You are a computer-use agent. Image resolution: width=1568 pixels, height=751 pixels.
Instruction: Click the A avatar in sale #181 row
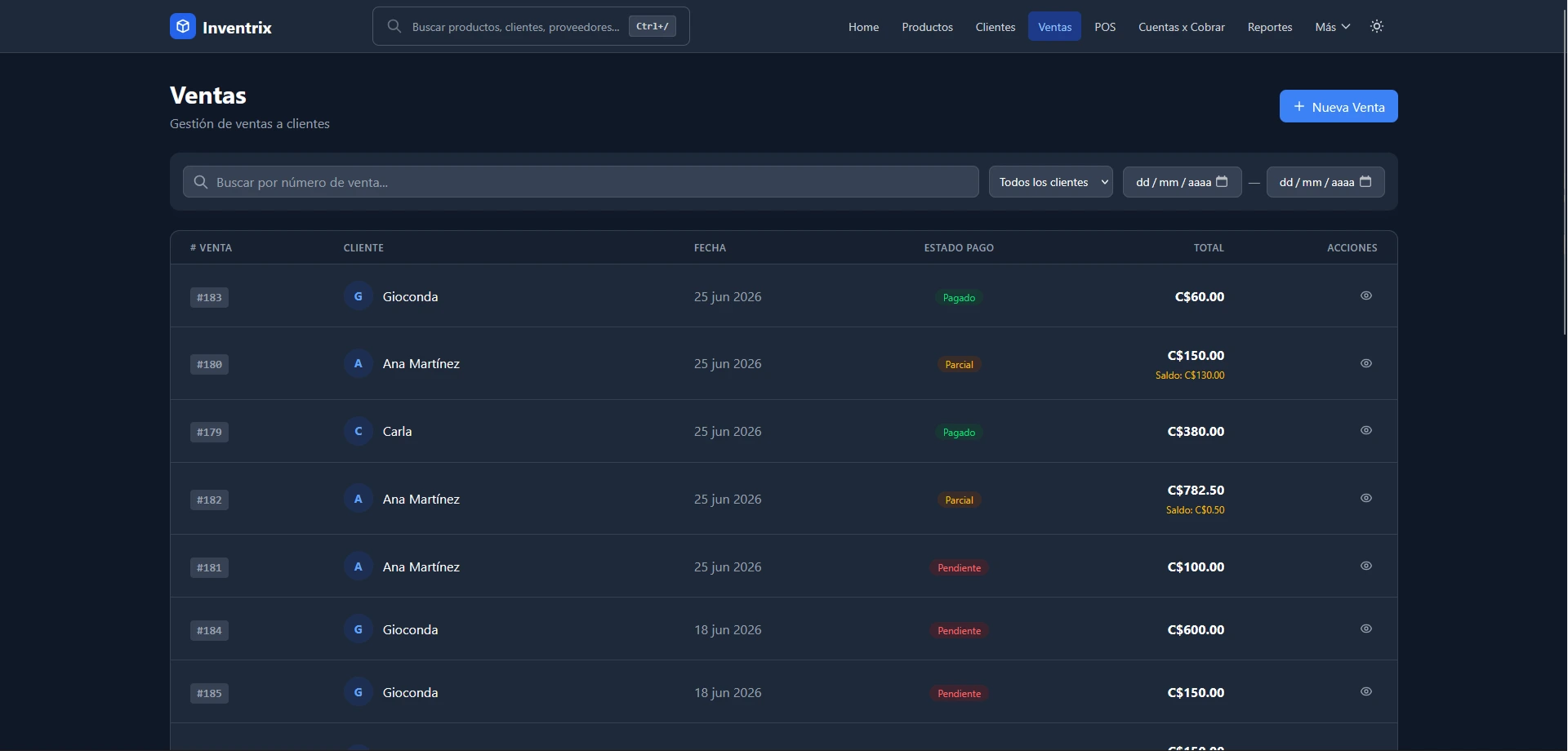tap(359, 567)
